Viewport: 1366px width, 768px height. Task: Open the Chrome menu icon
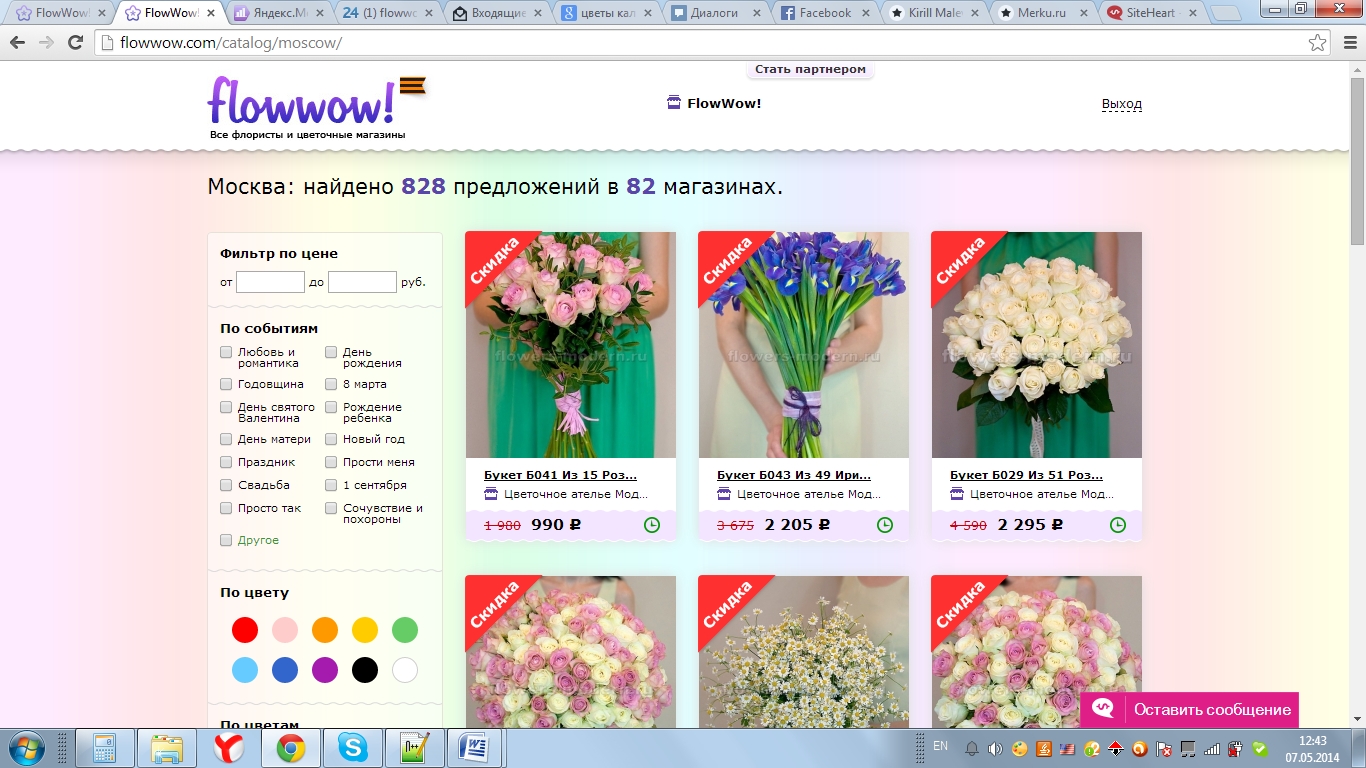[x=1345, y=43]
